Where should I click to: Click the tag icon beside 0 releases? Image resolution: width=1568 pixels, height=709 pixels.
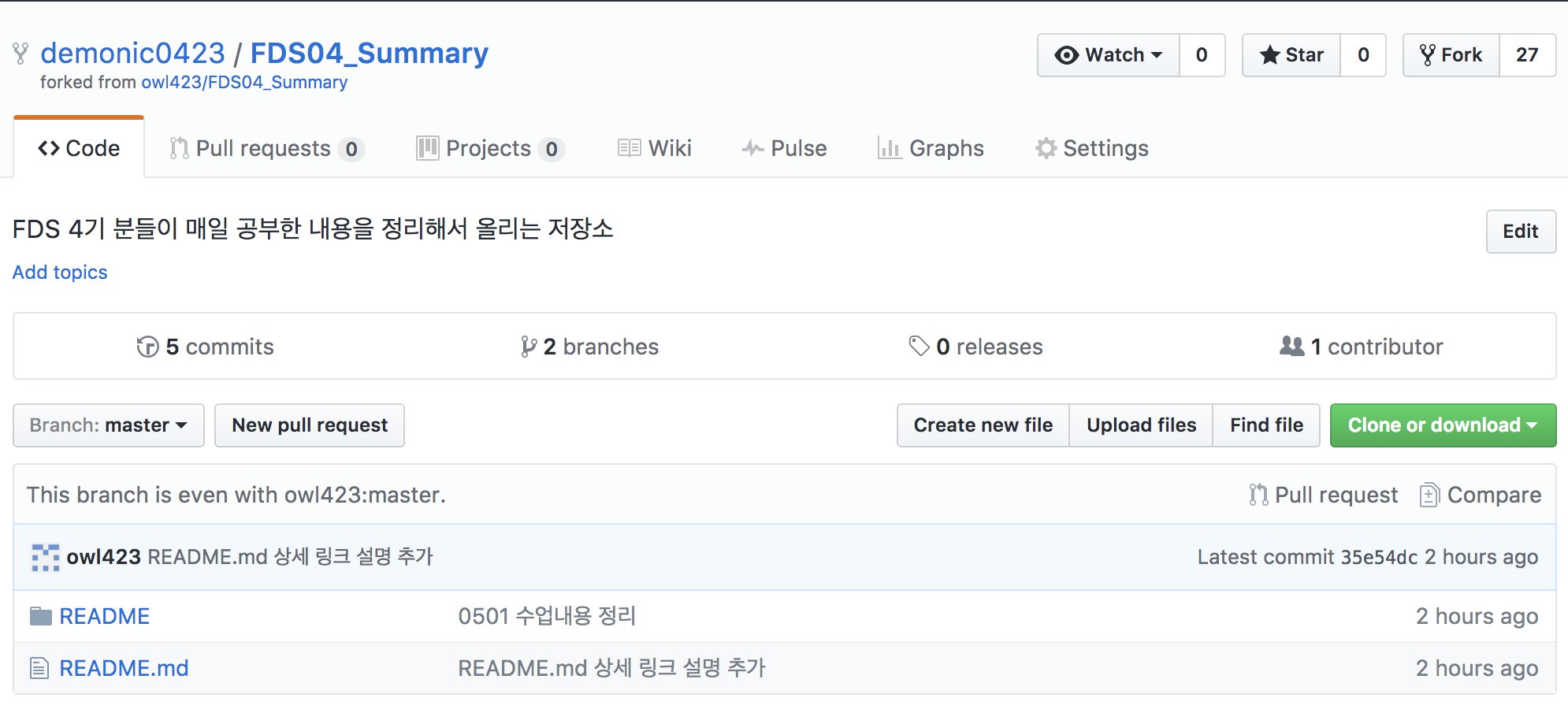[x=919, y=347]
